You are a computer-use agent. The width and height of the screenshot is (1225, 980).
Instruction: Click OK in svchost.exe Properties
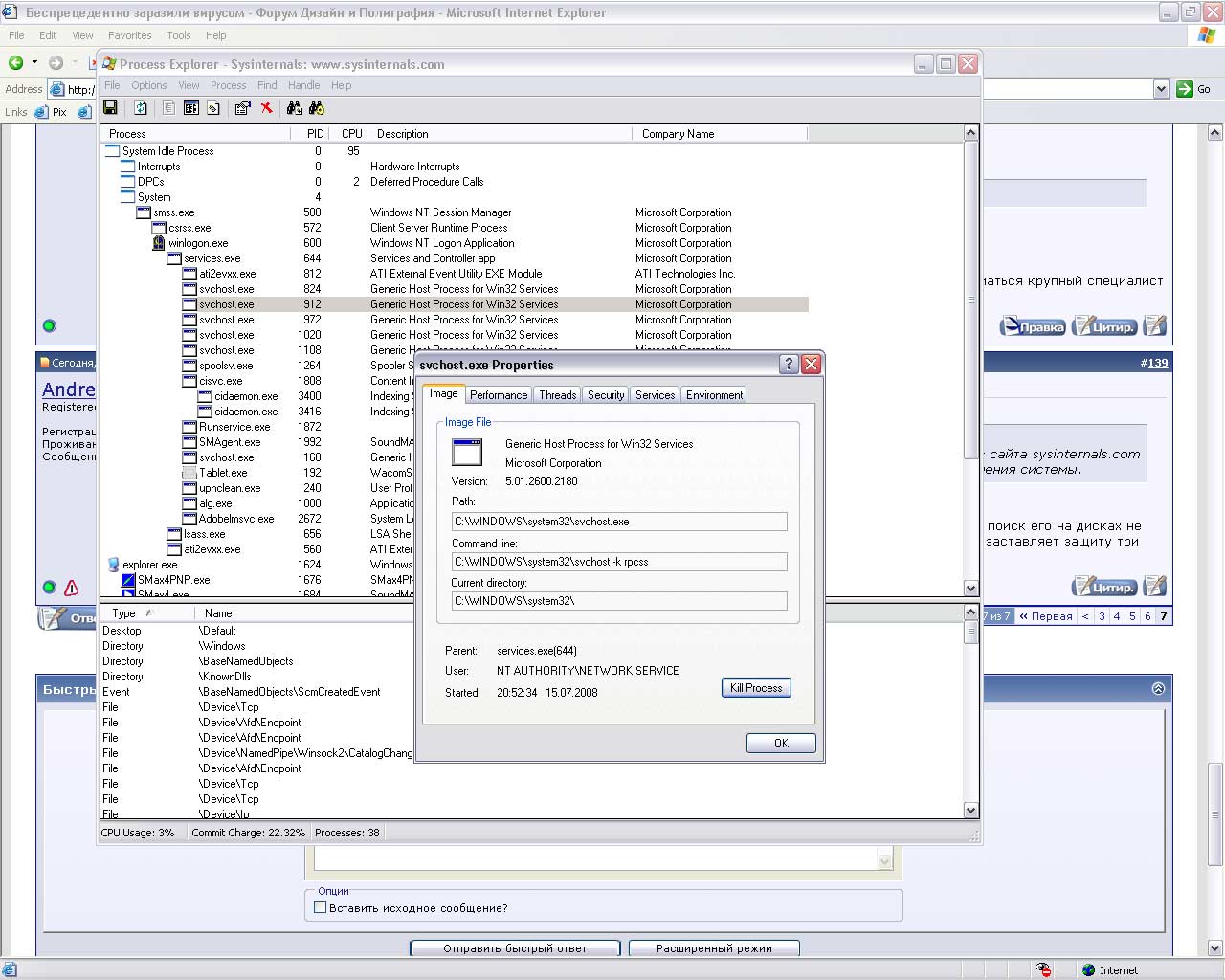[x=781, y=744]
